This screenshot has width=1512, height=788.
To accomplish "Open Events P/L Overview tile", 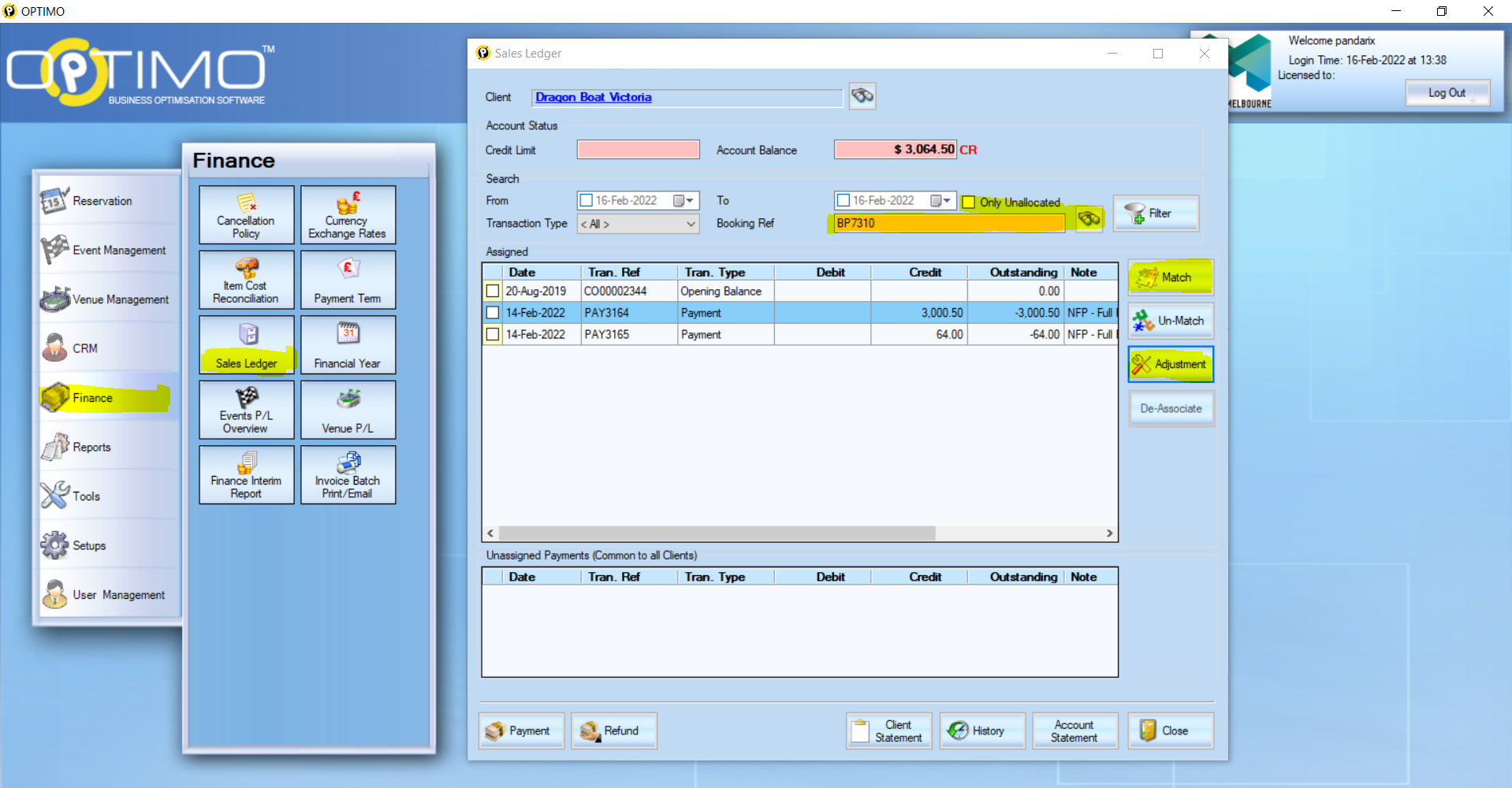I will coord(246,410).
